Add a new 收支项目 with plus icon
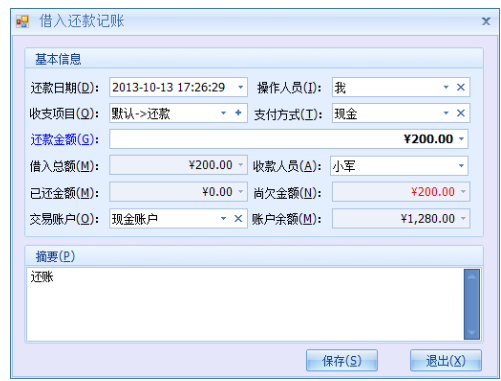Image resolution: width=501 pixels, height=381 pixels. [238, 113]
